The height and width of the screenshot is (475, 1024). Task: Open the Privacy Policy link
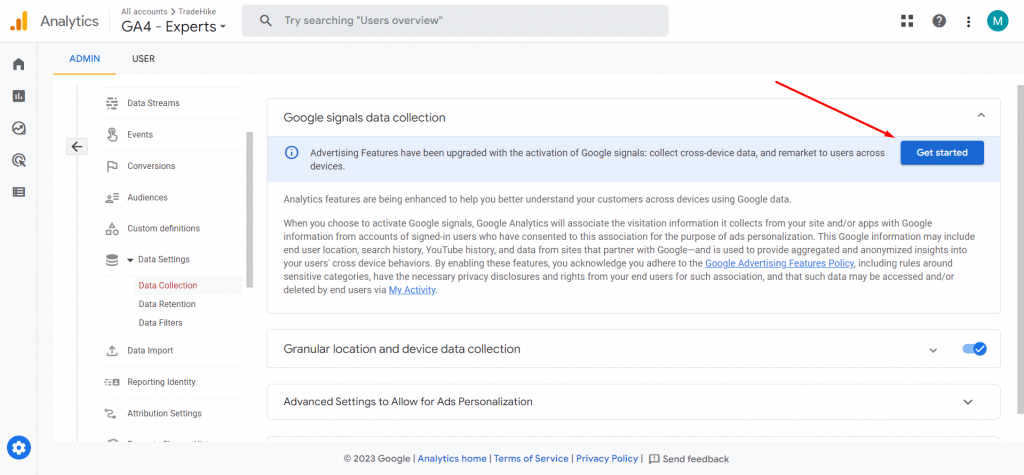(607, 459)
